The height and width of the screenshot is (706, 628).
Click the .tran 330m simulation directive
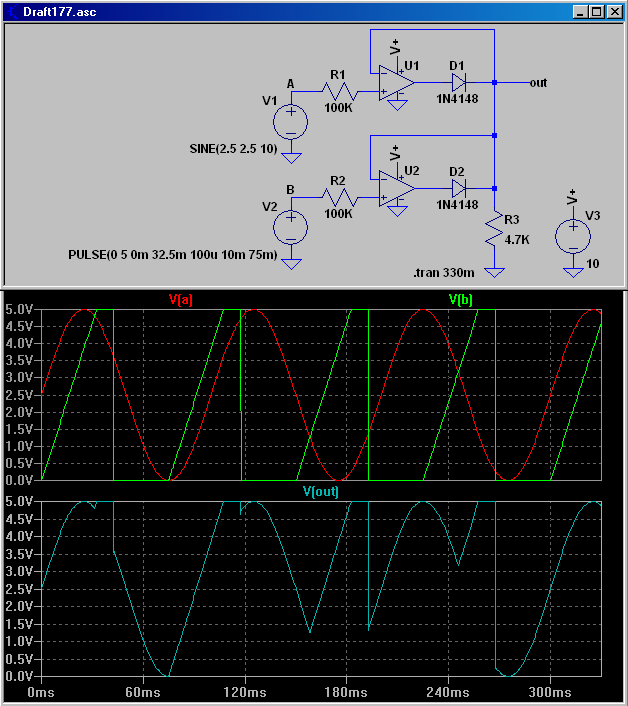click(443, 272)
